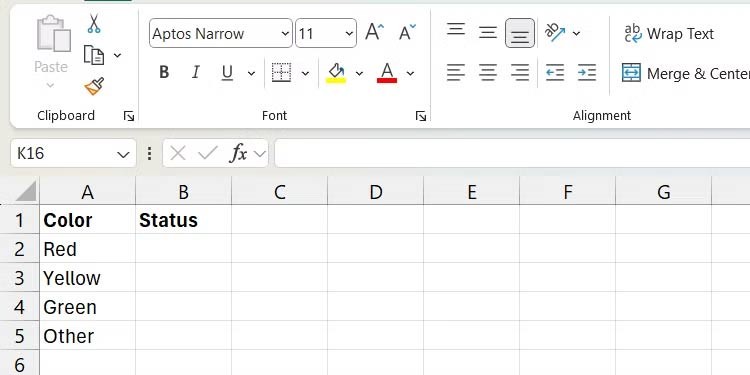Activate the Format Painter brush
The height and width of the screenshot is (375, 750).
(94, 86)
